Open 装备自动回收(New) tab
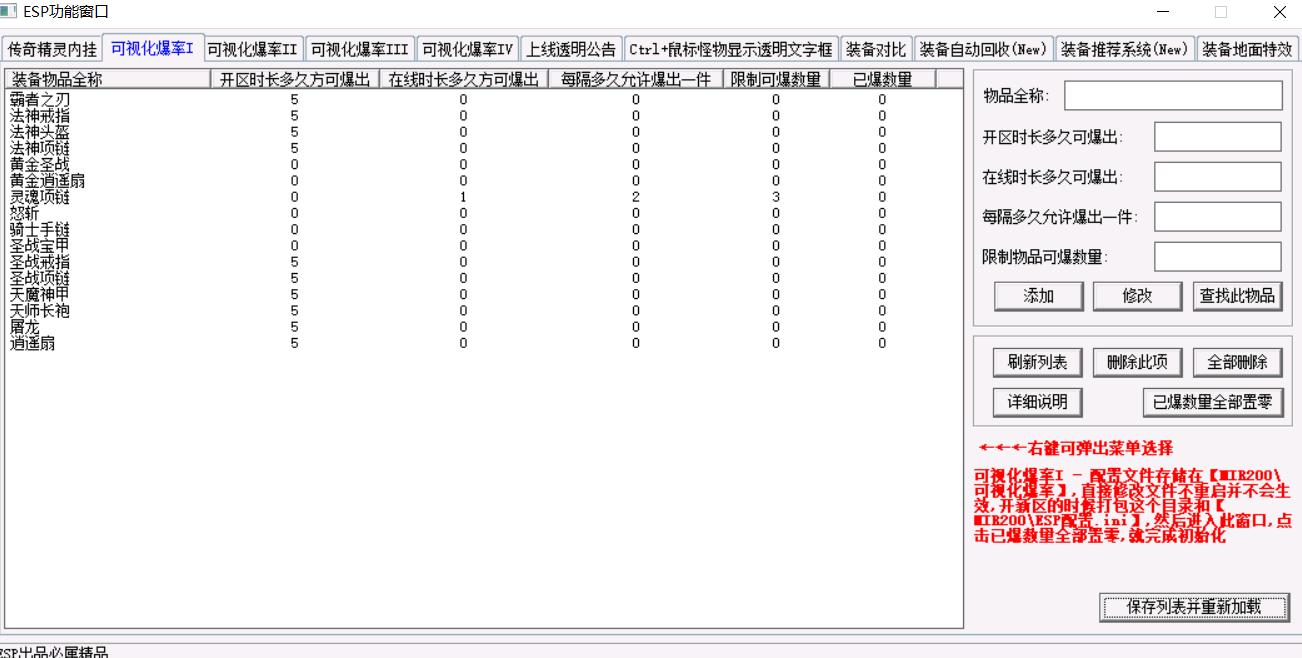 click(983, 49)
